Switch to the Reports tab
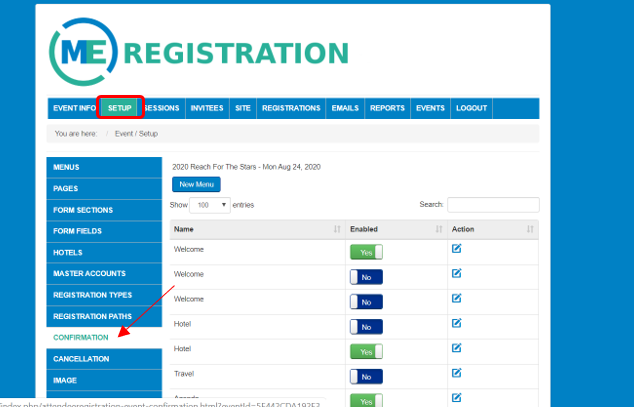Image resolution: width=634 pixels, height=407 pixels. (x=387, y=108)
